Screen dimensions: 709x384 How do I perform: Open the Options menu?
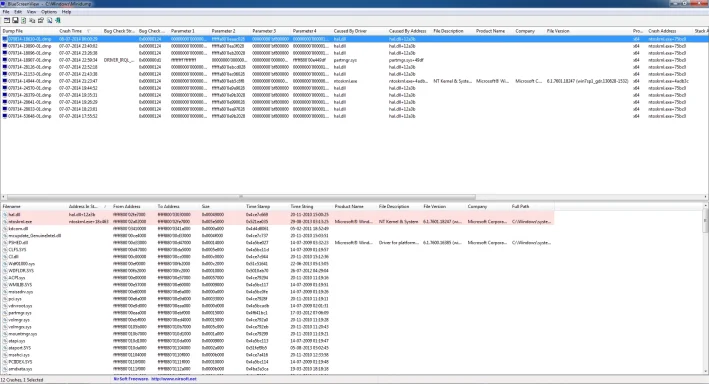coord(49,12)
